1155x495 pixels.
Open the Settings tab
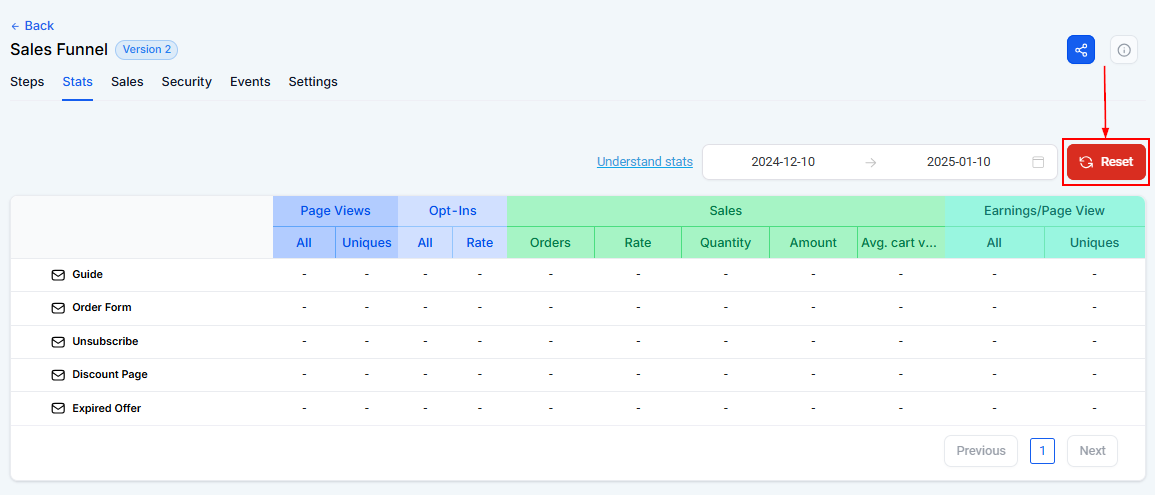[x=313, y=82]
